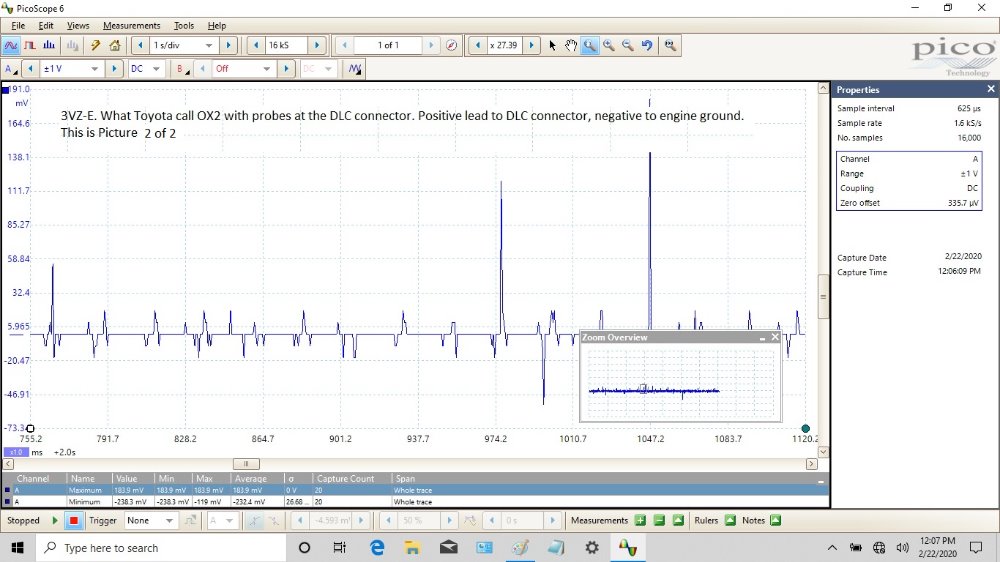Click the red Stop capture button
The width and height of the screenshot is (1000, 562).
click(74, 521)
